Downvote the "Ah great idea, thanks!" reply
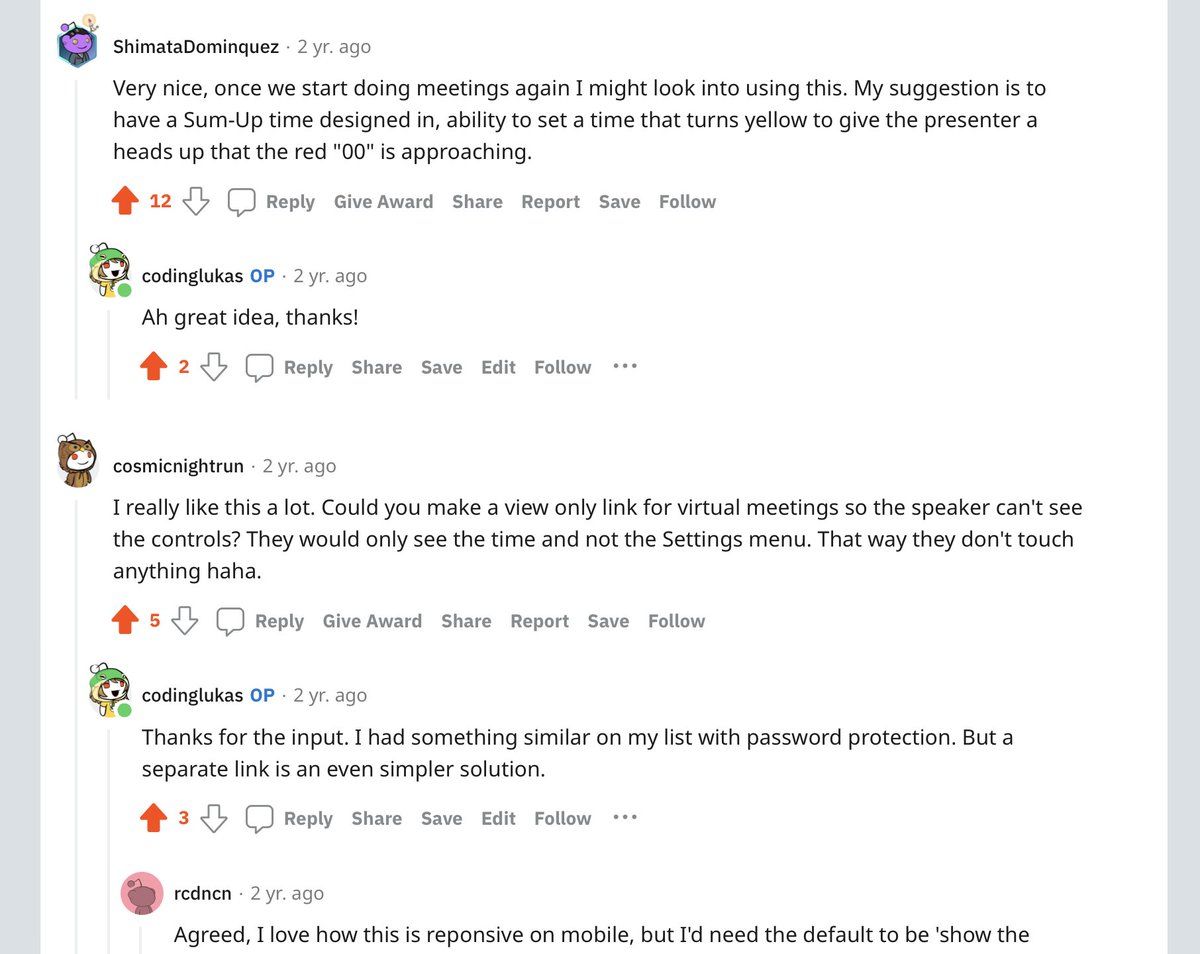The height and width of the screenshot is (954, 1200). 214,368
